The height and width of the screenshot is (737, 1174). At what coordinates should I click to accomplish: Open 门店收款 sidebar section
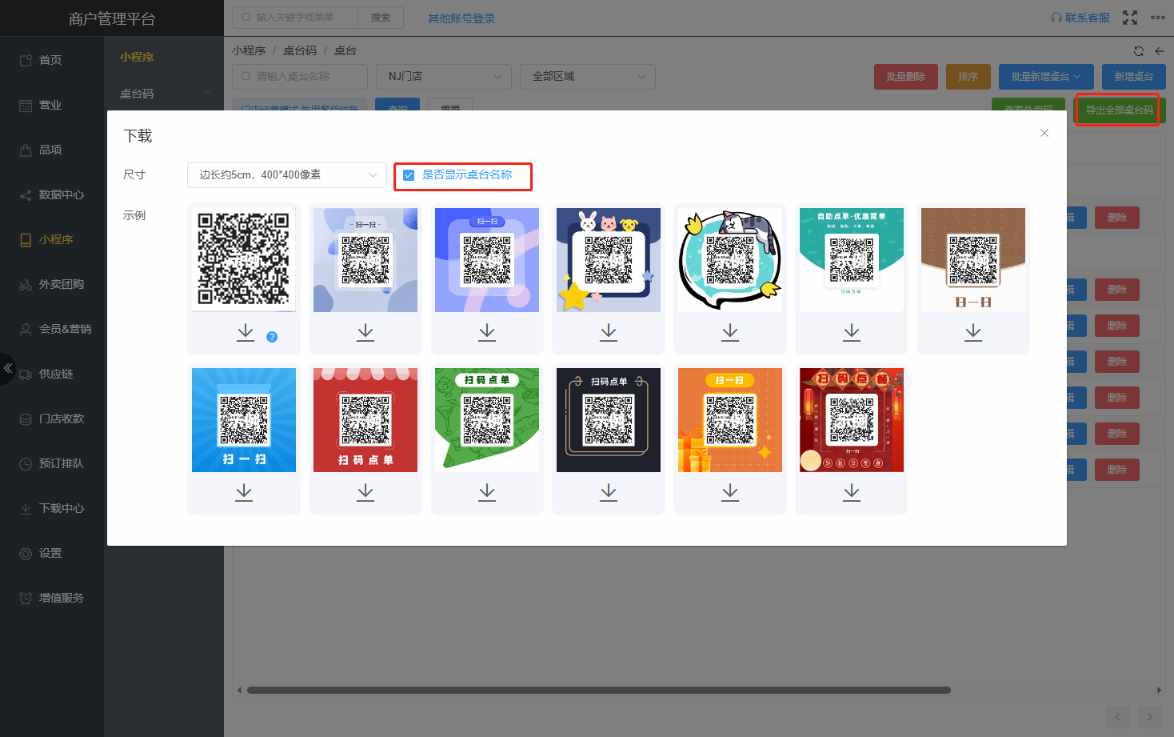tap(52, 419)
